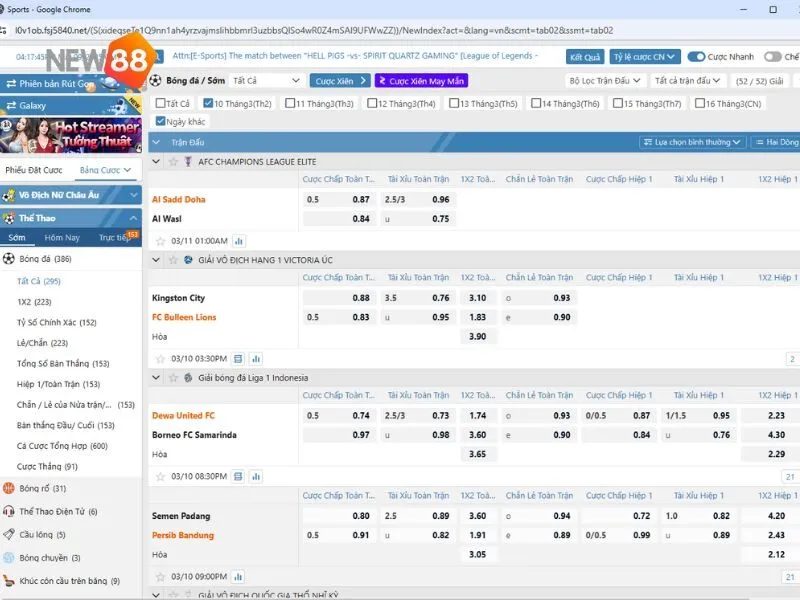Open scoreboard icon for Dewa United match
This screenshot has height=600, width=800.
(x=238, y=476)
